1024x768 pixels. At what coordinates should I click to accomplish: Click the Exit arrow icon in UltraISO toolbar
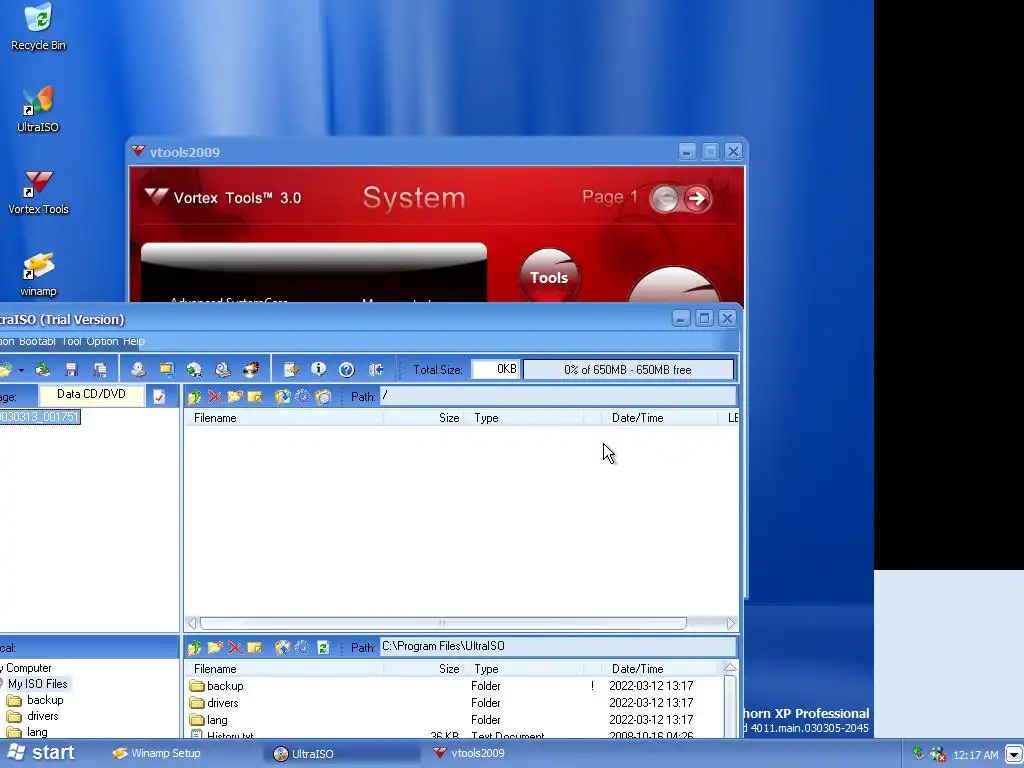[376, 370]
